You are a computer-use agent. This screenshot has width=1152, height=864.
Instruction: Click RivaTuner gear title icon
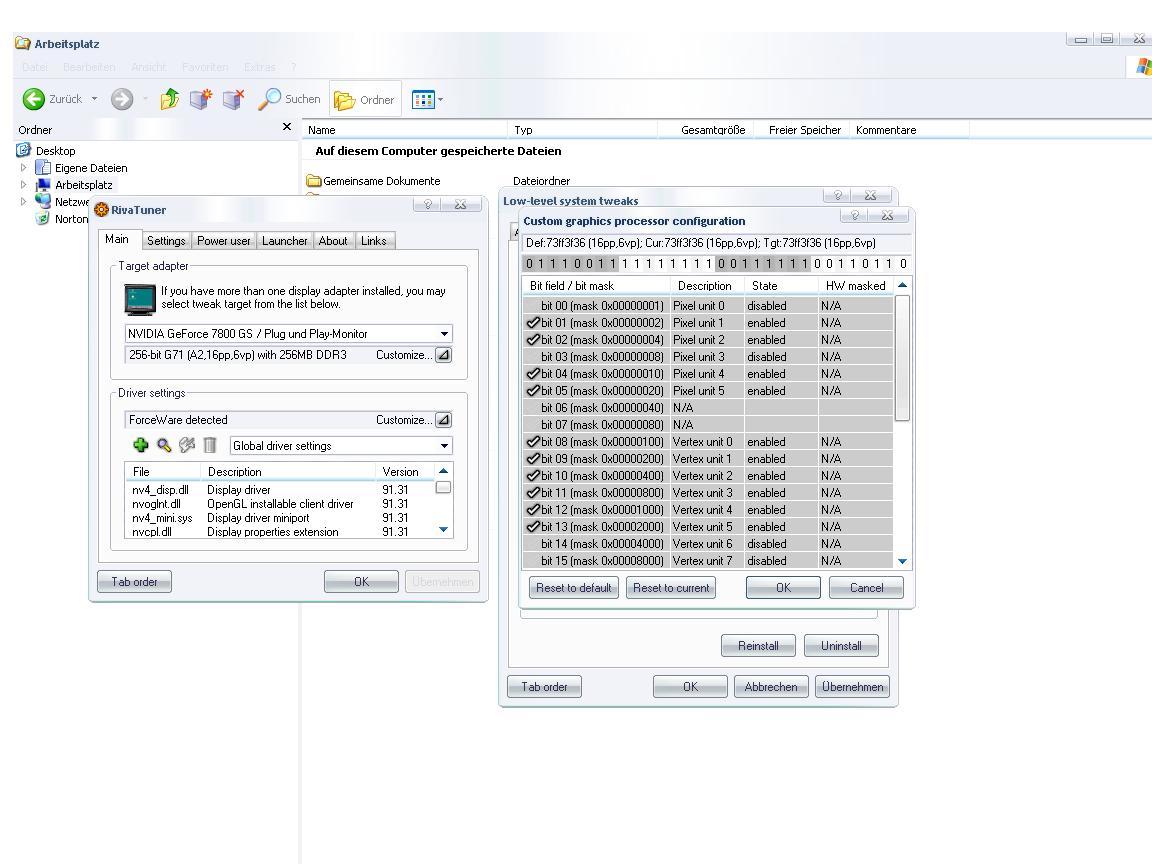coord(101,209)
